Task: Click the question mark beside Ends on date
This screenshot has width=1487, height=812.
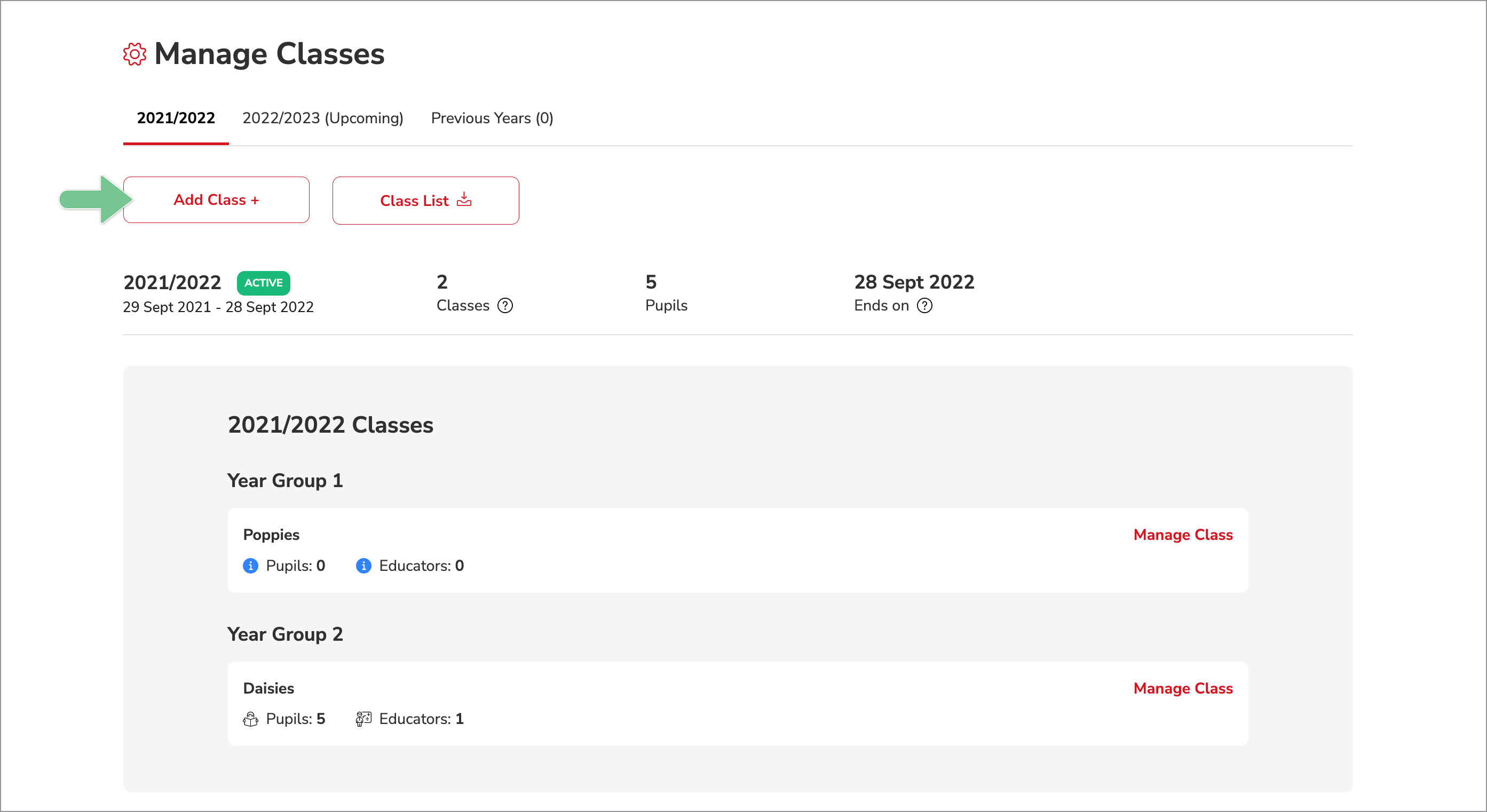Action: (x=925, y=306)
